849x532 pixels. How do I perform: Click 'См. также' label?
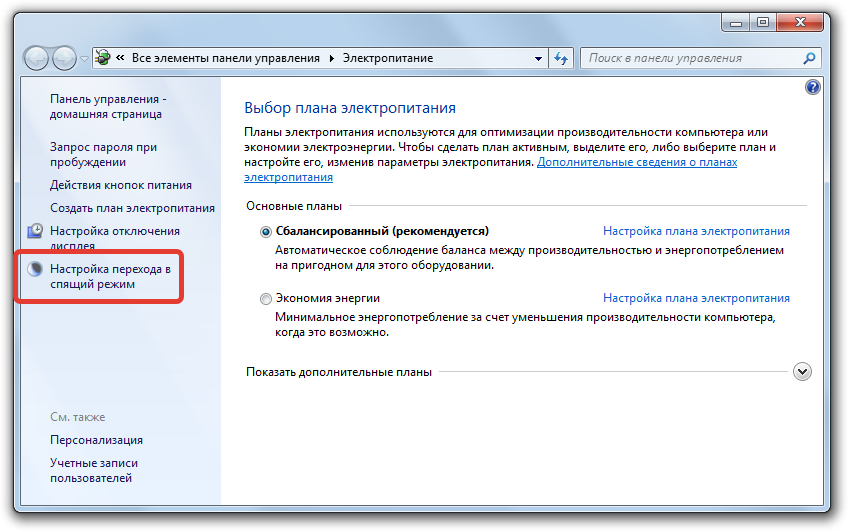coord(77,417)
